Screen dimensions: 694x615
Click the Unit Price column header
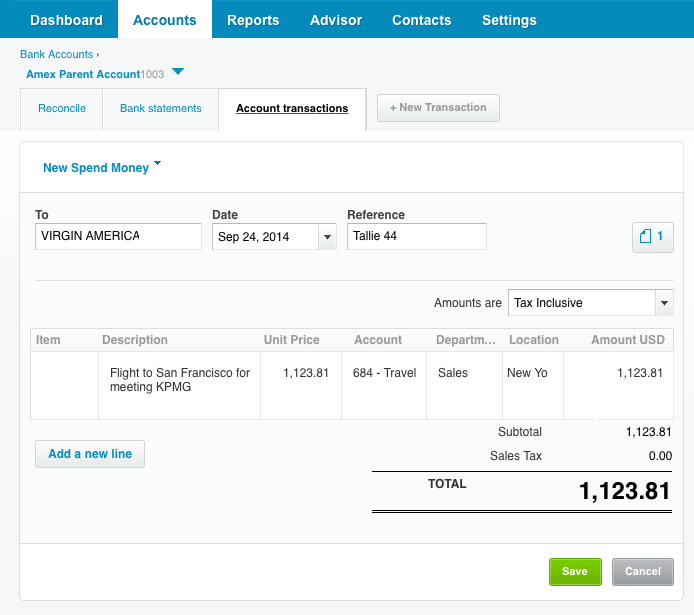(x=292, y=340)
